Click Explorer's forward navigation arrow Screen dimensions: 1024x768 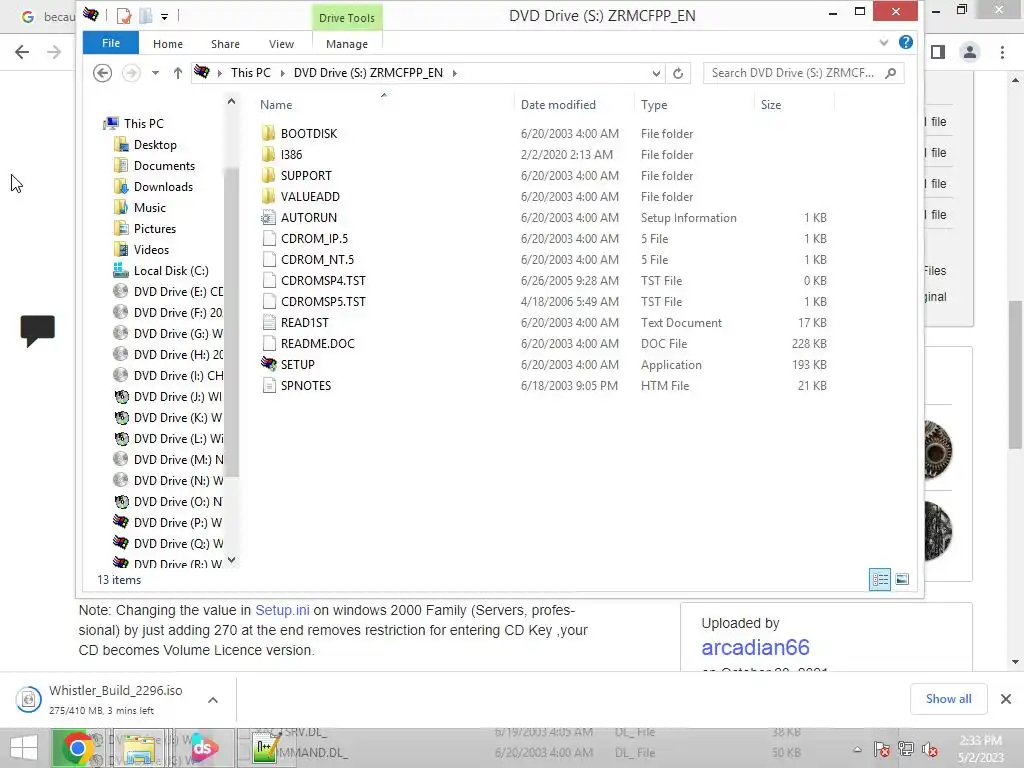click(131, 72)
